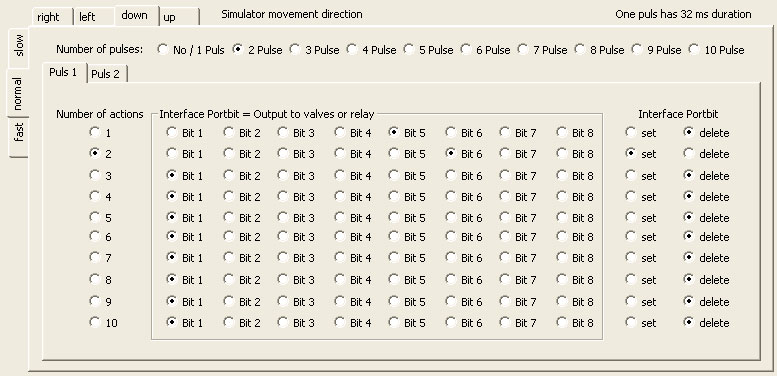
Task: Pick 10 under Number of actions
Action: (x=94, y=322)
